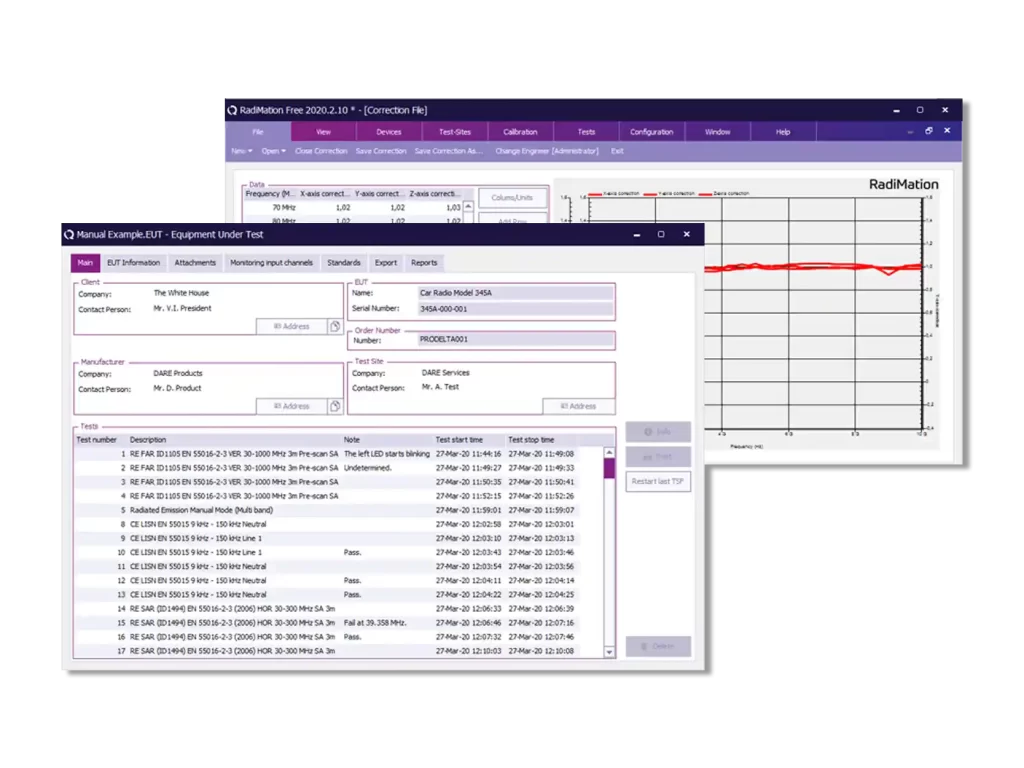Click the Test Site Address button

(579, 406)
